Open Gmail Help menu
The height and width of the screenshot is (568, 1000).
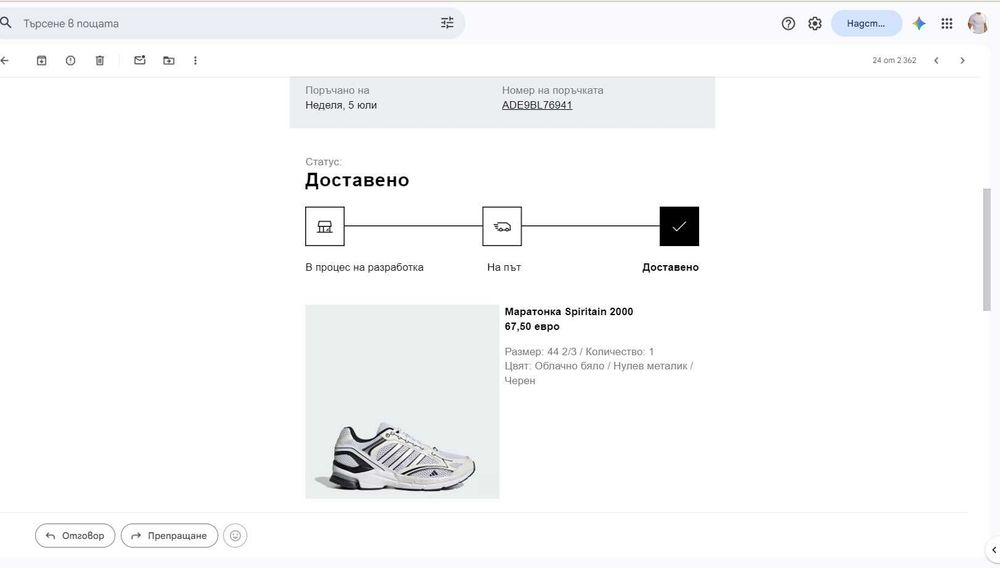[x=788, y=24]
